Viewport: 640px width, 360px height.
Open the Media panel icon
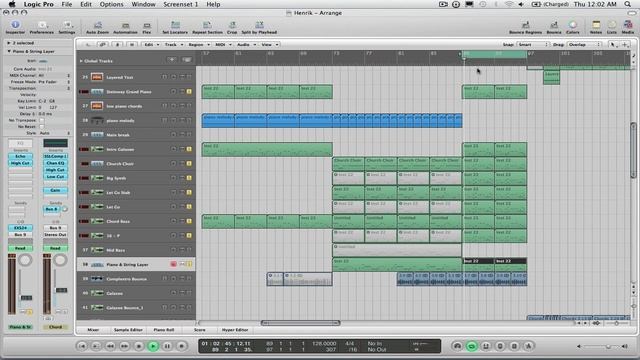pyautogui.click(x=628, y=25)
